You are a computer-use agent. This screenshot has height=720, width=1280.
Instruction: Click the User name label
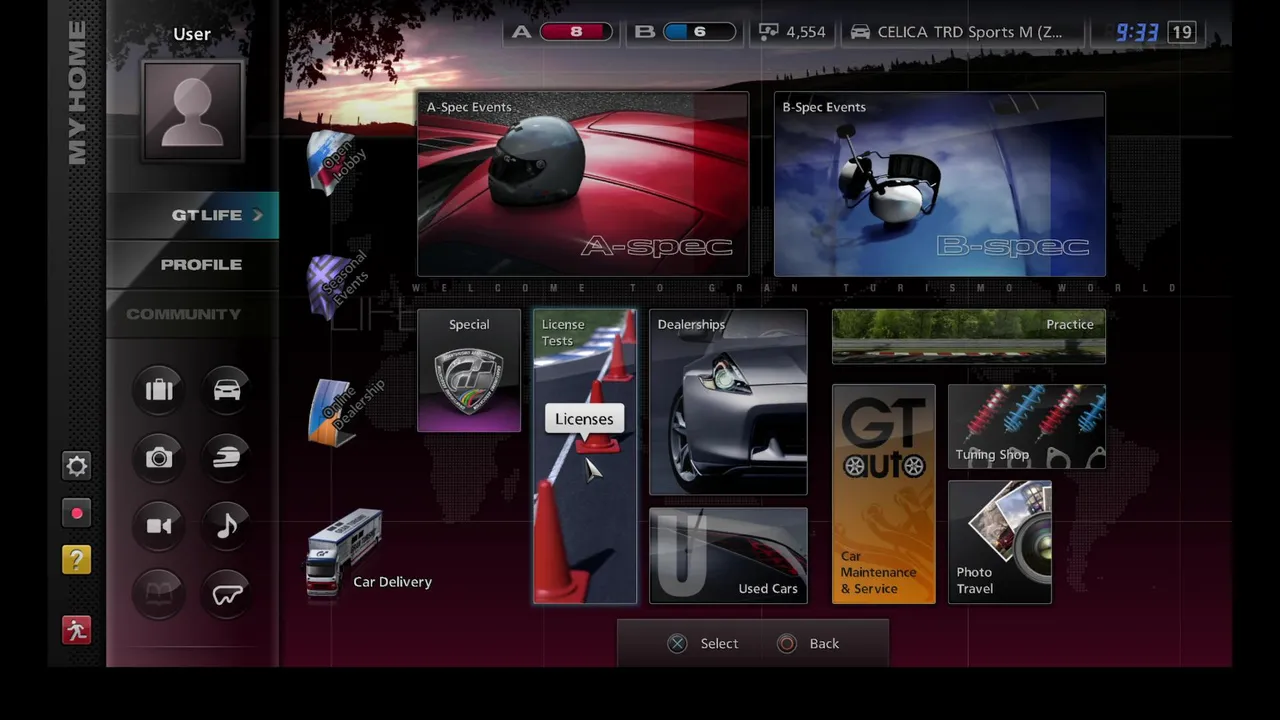192,34
